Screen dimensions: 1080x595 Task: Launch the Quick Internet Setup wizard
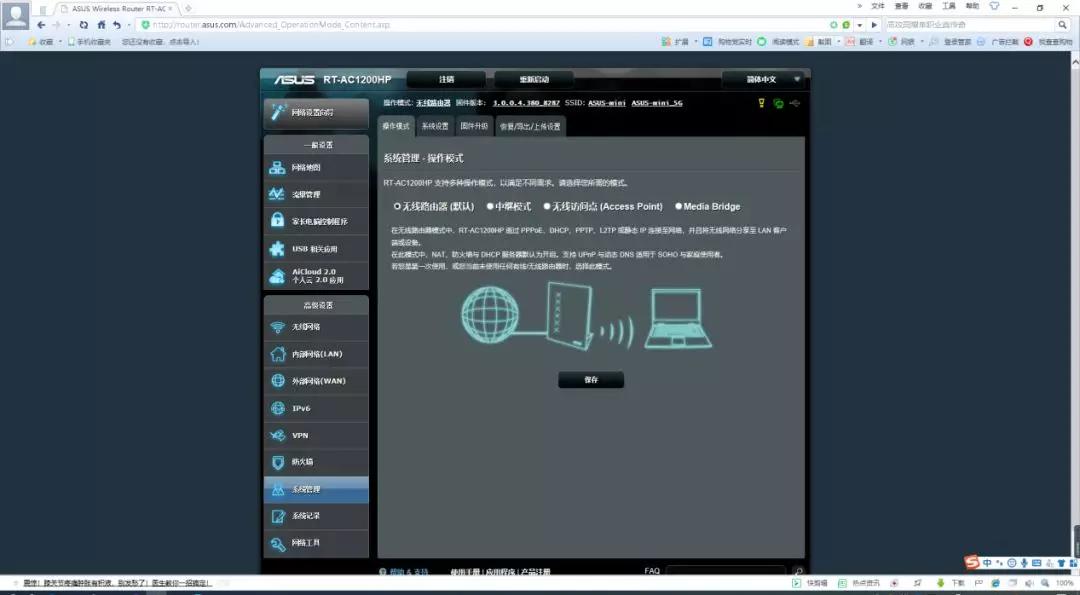[x=316, y=112]
